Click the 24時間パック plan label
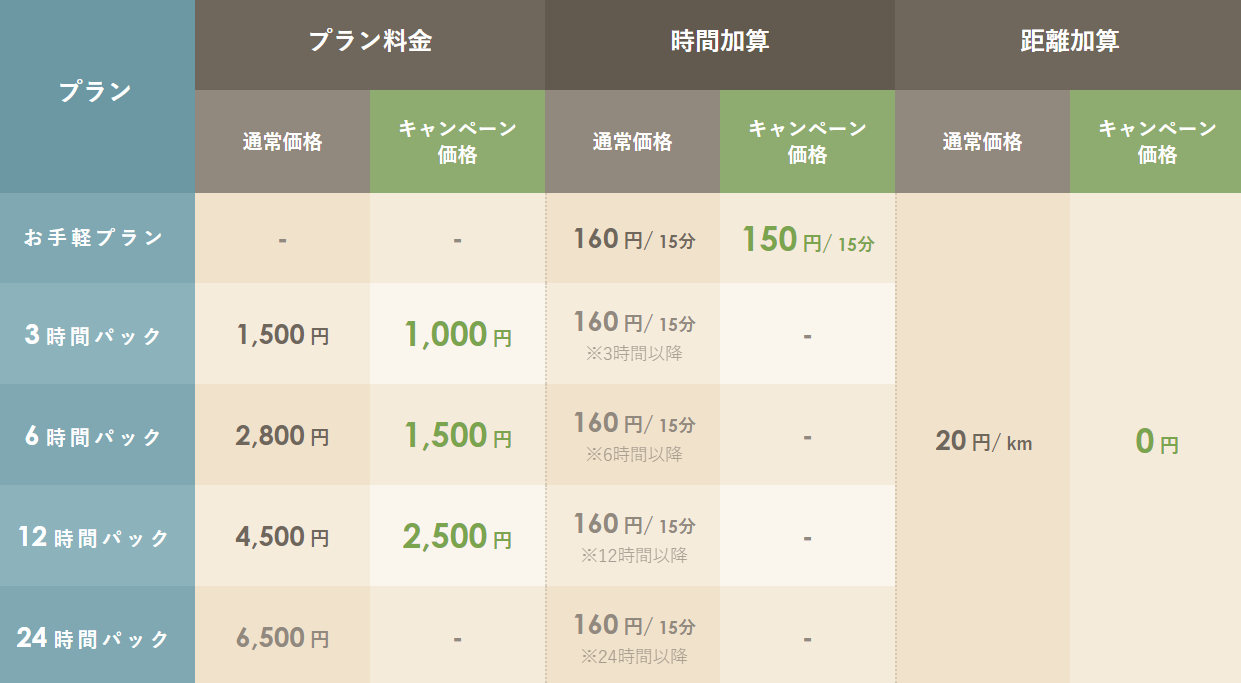Image resolution: width=1241 pixels, height=683 pixels. [96, 638]
